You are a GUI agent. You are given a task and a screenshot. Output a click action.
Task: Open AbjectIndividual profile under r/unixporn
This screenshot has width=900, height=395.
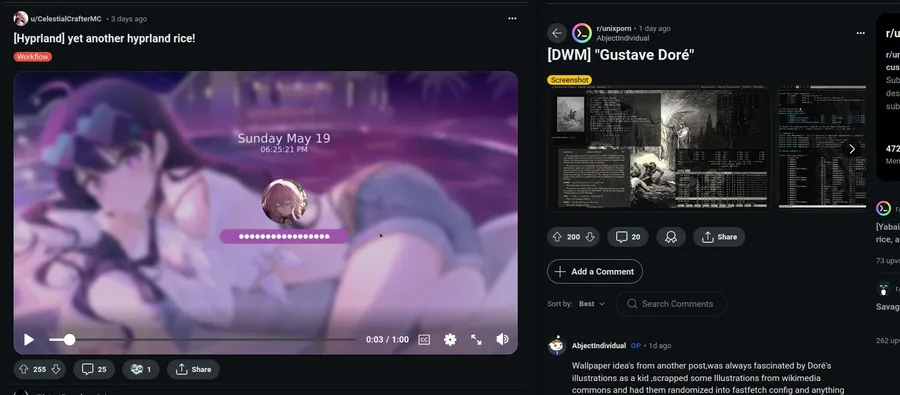(623, 38)
